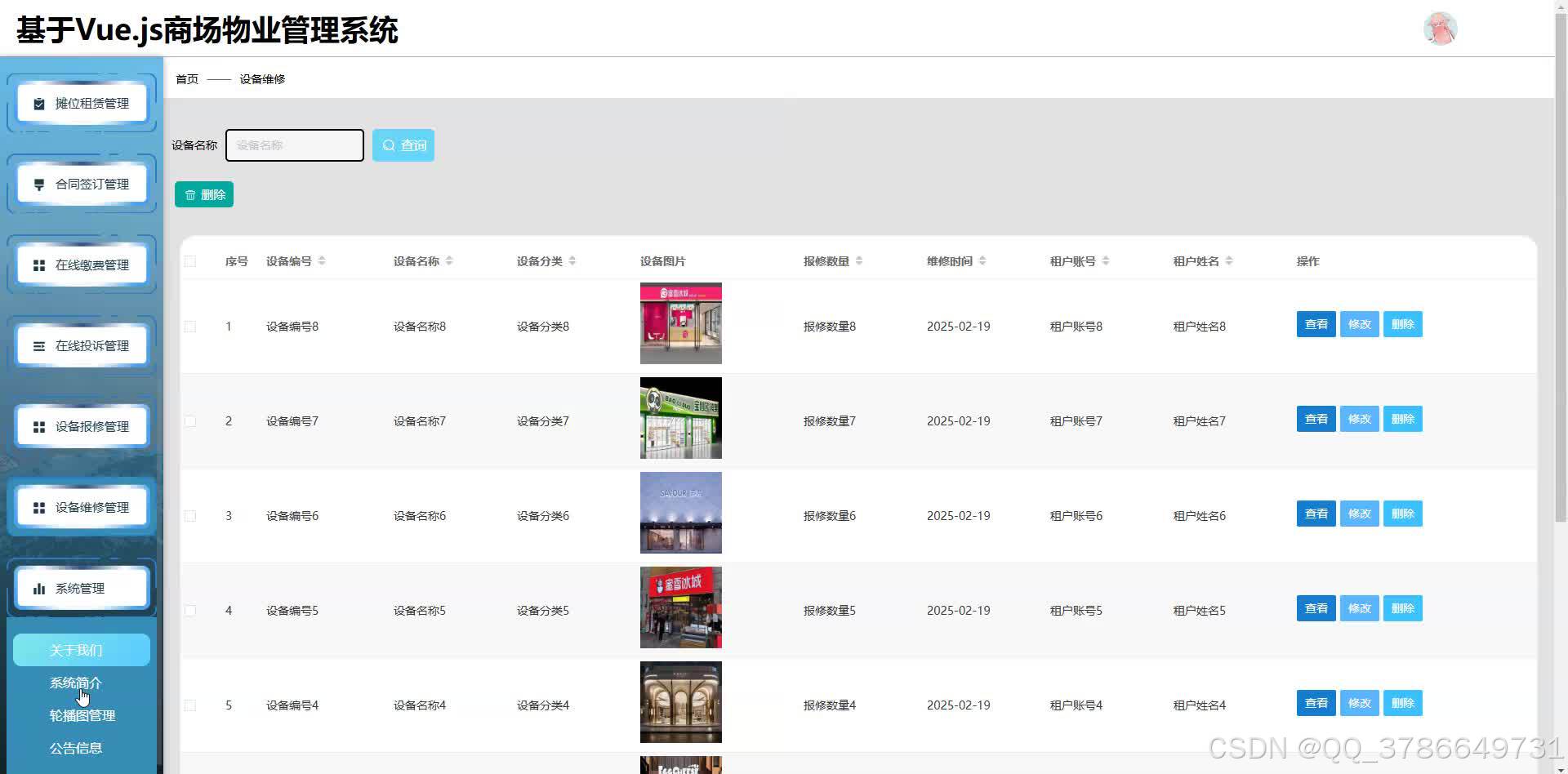Check the row for 设备编号5

point(190,611)
